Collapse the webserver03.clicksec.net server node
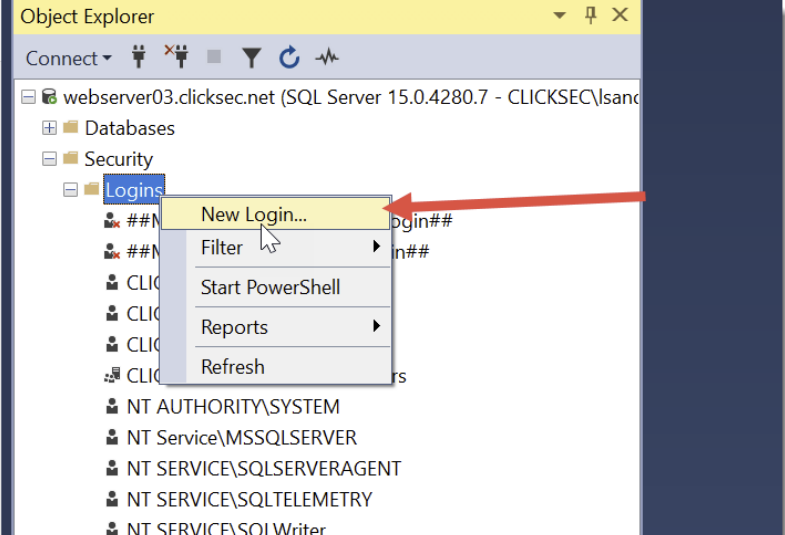Viewport: 785px width, 535px height. pos(29,97)
